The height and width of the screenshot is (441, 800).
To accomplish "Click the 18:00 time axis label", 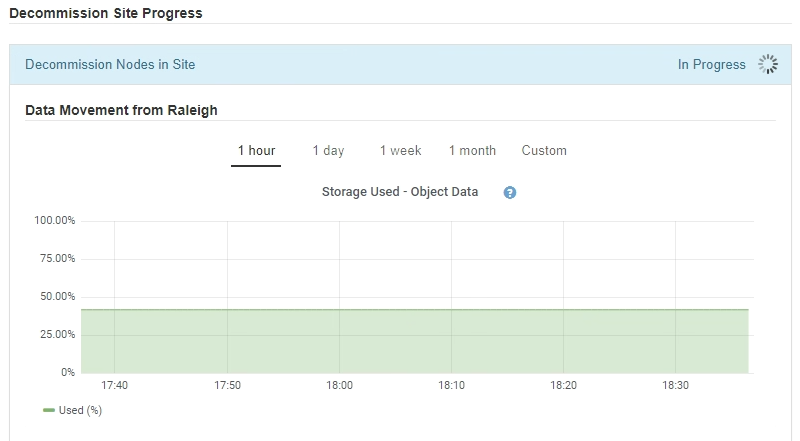I will tap(340, 385).
